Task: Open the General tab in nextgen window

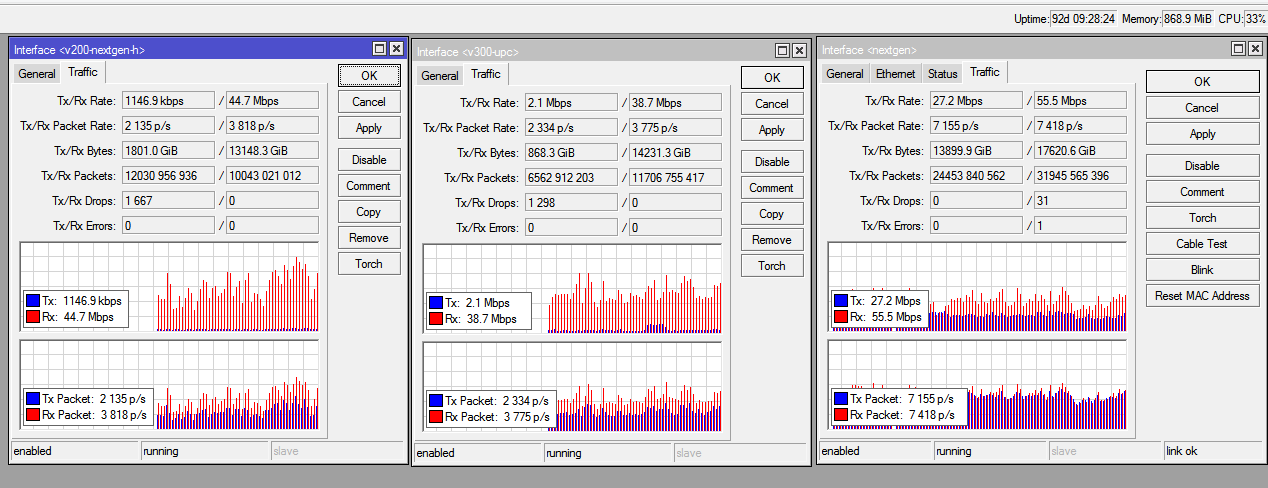Action: (845, 74)
